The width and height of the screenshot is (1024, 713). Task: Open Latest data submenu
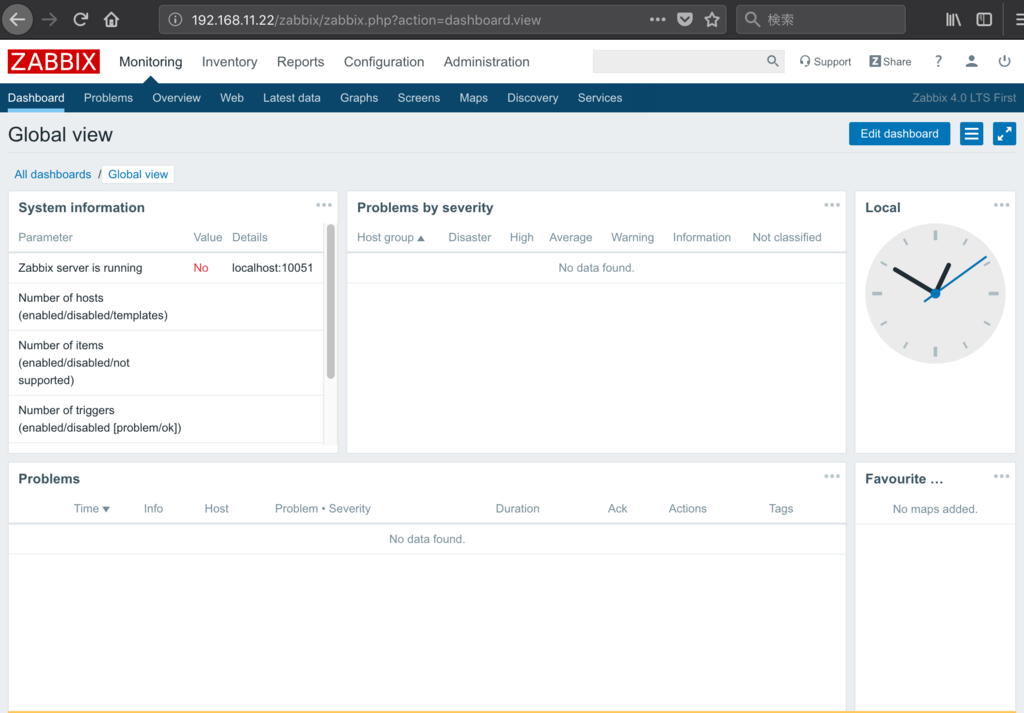(292, 98)
